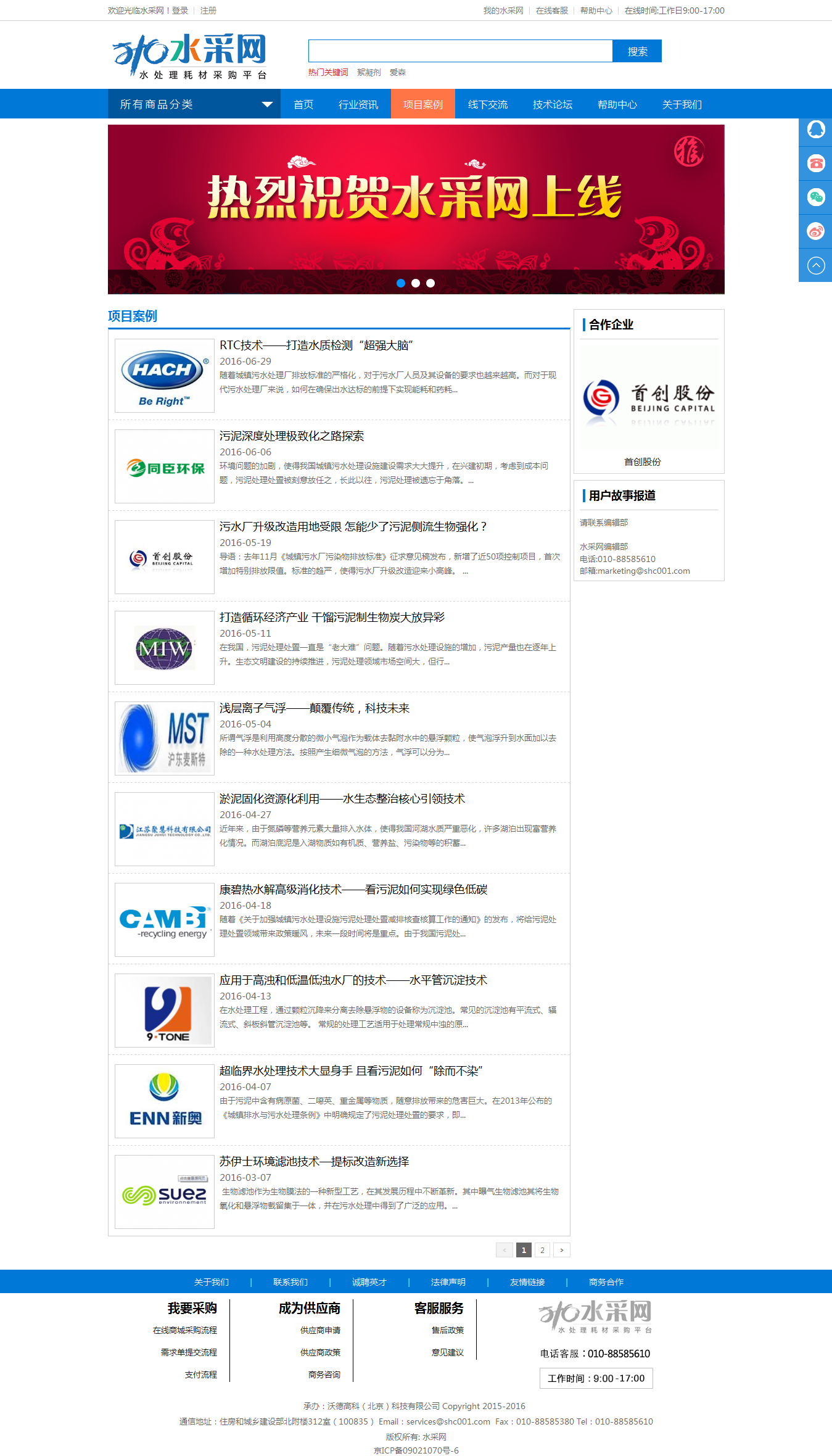Click the 9-TONE logo thumbnail

(x=165, y=1011)
